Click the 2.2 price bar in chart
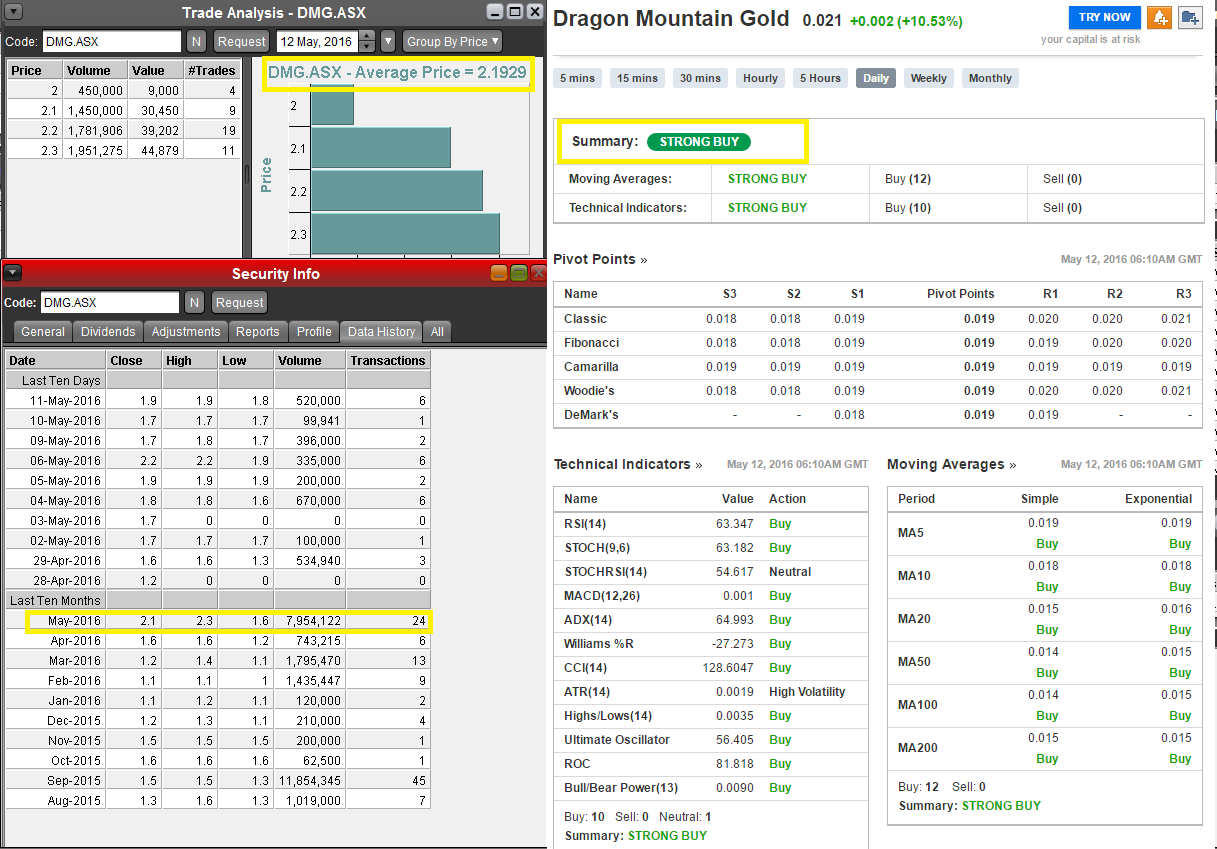 (397, 190)
